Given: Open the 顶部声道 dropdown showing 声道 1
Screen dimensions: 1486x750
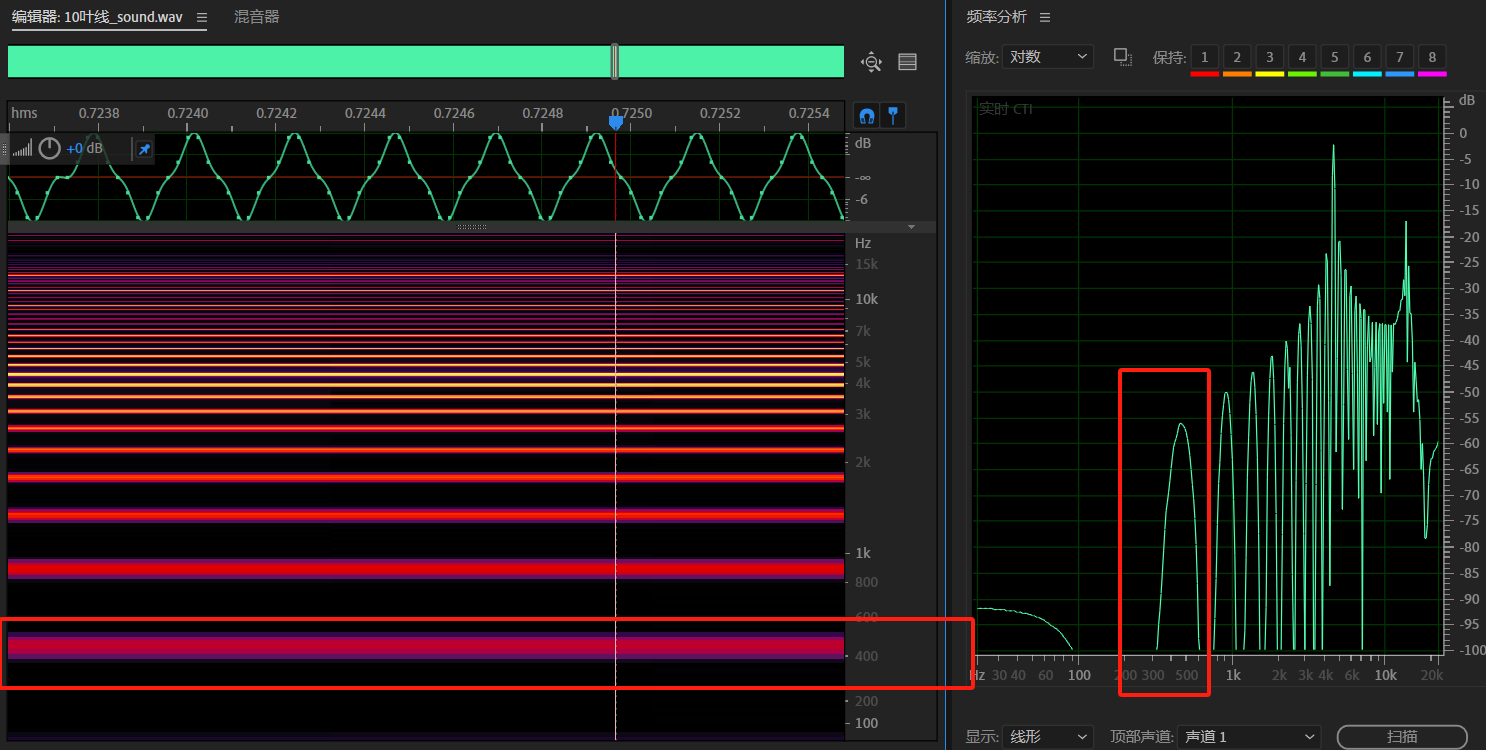Looking at the screenshot, I should 1249,737.
